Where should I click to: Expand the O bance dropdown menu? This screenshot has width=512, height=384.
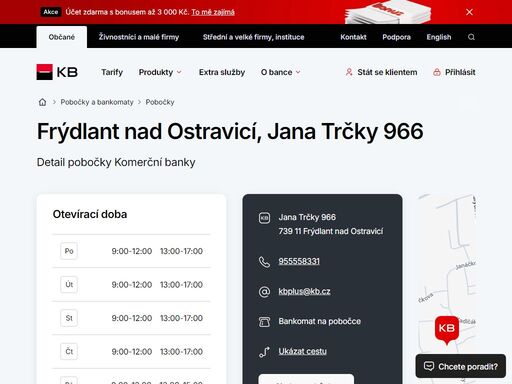281,72
